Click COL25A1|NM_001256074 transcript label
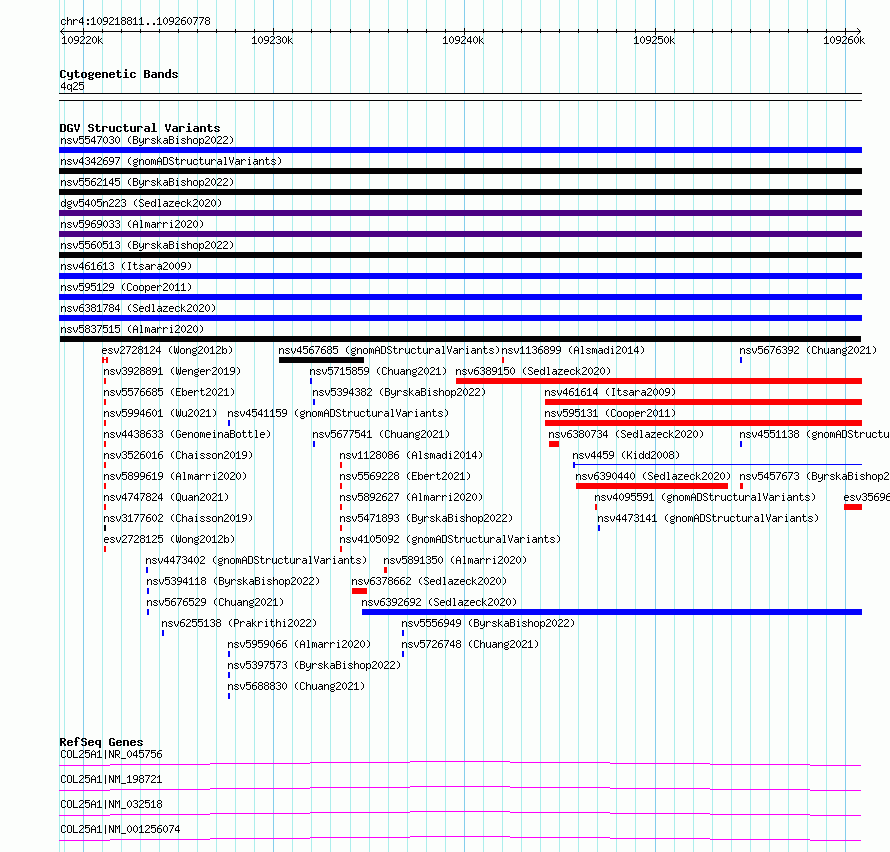 120,829
